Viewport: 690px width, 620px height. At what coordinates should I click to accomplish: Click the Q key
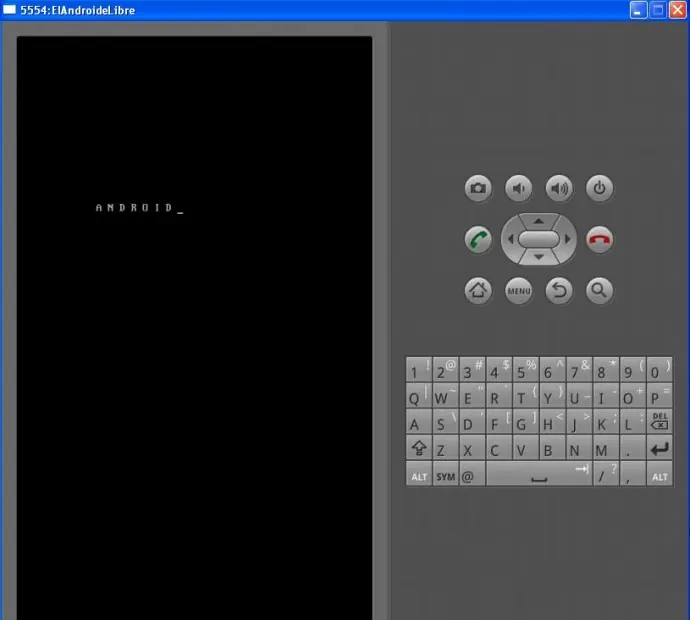click(x=419, y=396)
